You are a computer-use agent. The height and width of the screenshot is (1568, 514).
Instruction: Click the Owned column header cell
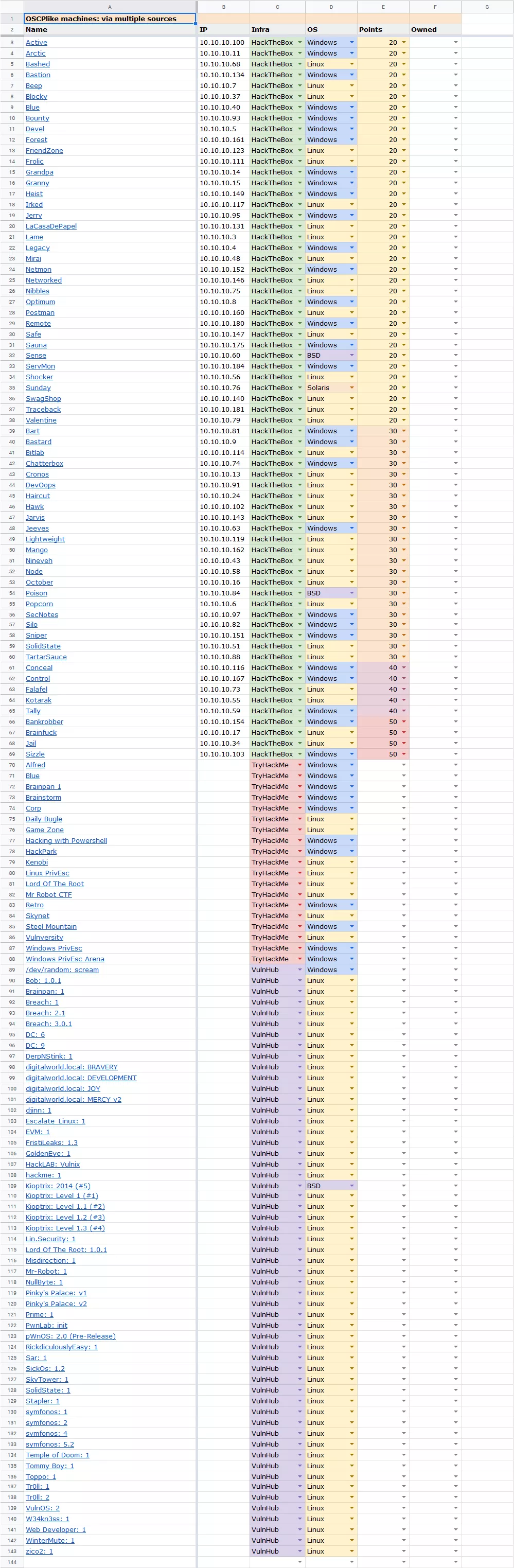434,30
